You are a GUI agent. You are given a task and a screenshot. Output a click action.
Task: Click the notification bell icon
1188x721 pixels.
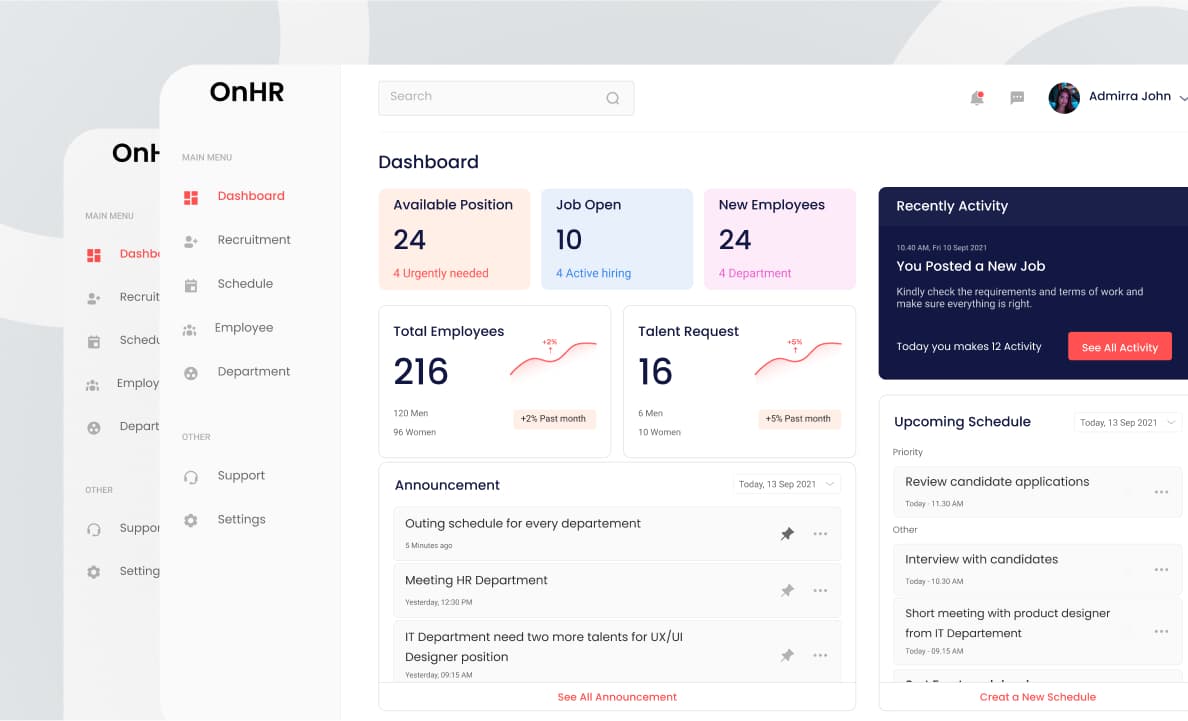coord(977,98)
